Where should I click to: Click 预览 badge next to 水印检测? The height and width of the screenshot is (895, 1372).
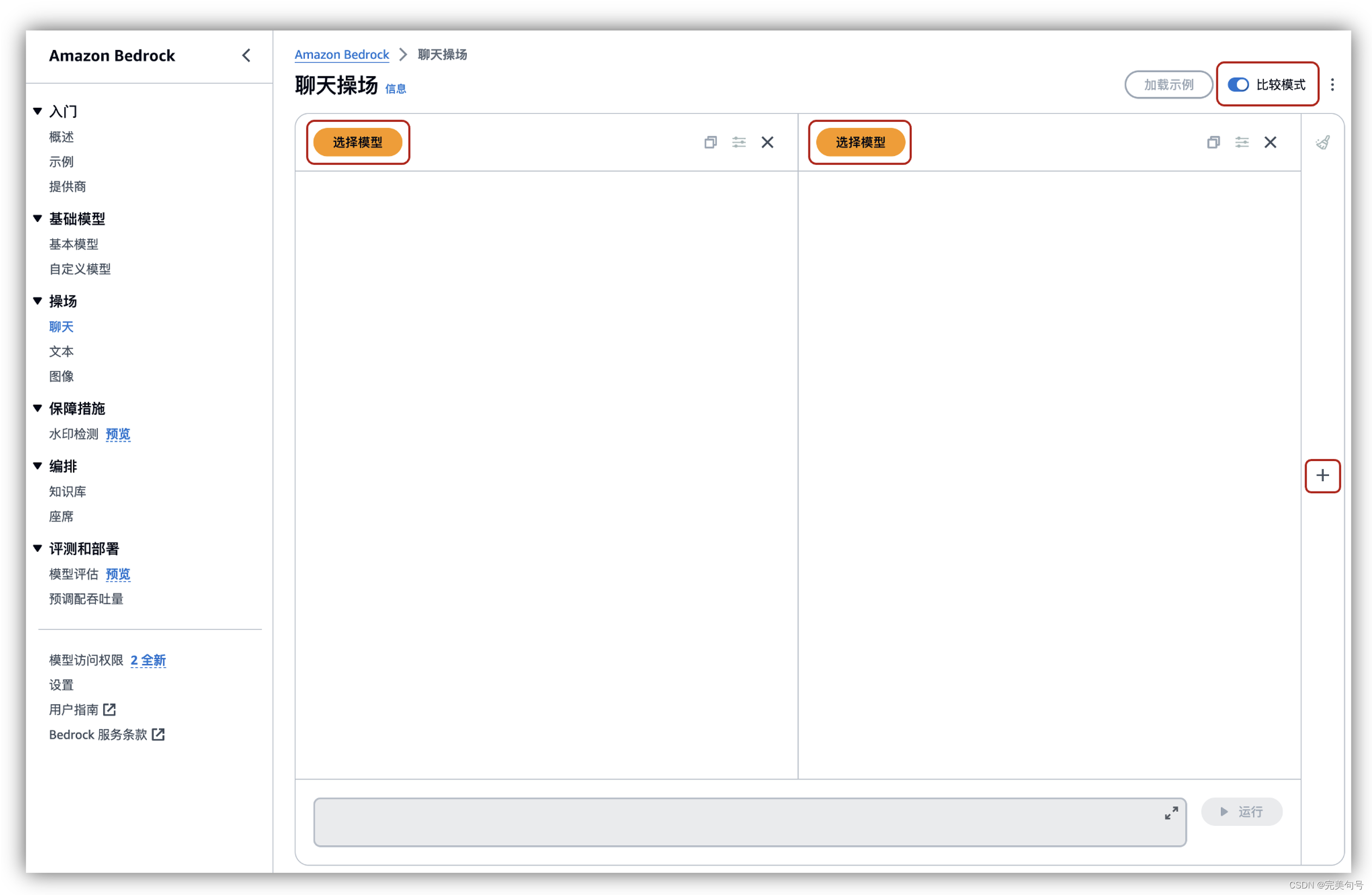coord(118,433)
